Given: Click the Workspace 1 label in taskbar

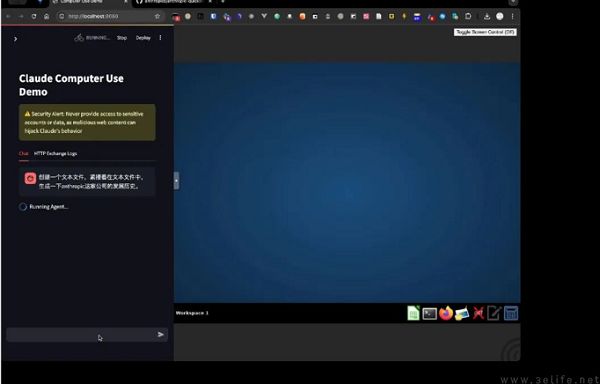Looking at the screenshot, I should pos(192,313).
